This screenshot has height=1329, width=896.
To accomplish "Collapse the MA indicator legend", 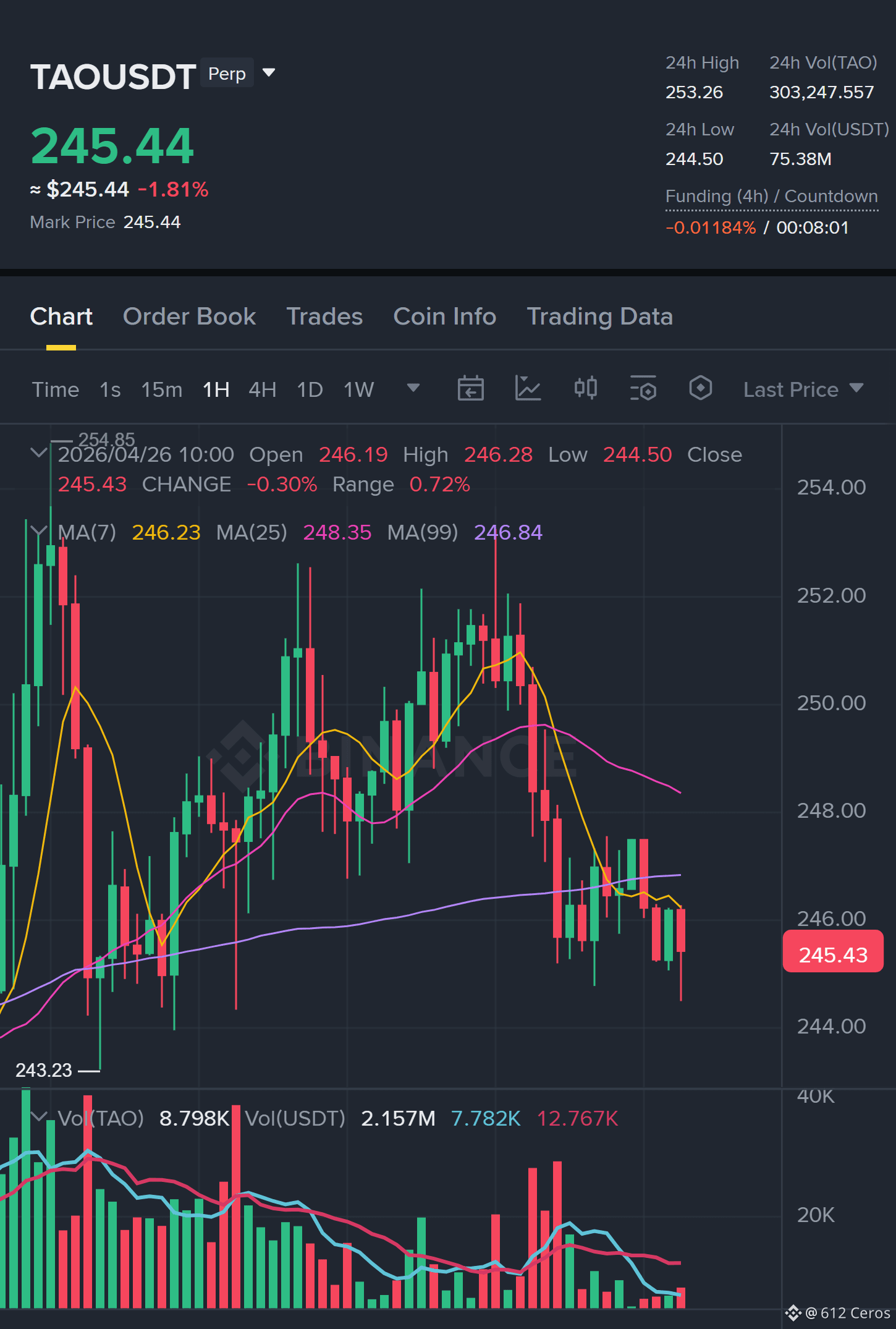I will (39, 531).
